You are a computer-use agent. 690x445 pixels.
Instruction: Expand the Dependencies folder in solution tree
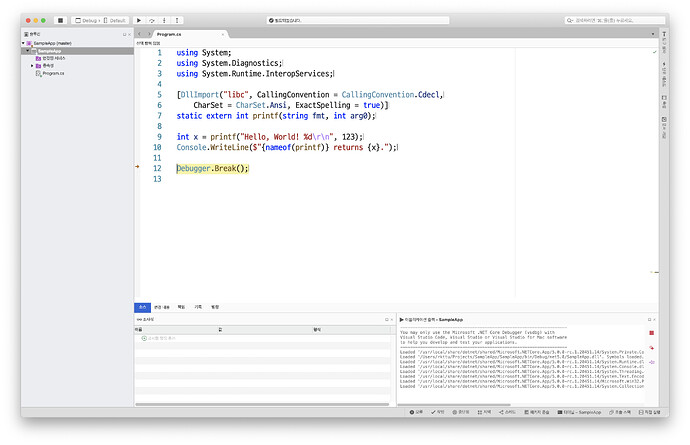click(x=32, y=66)
